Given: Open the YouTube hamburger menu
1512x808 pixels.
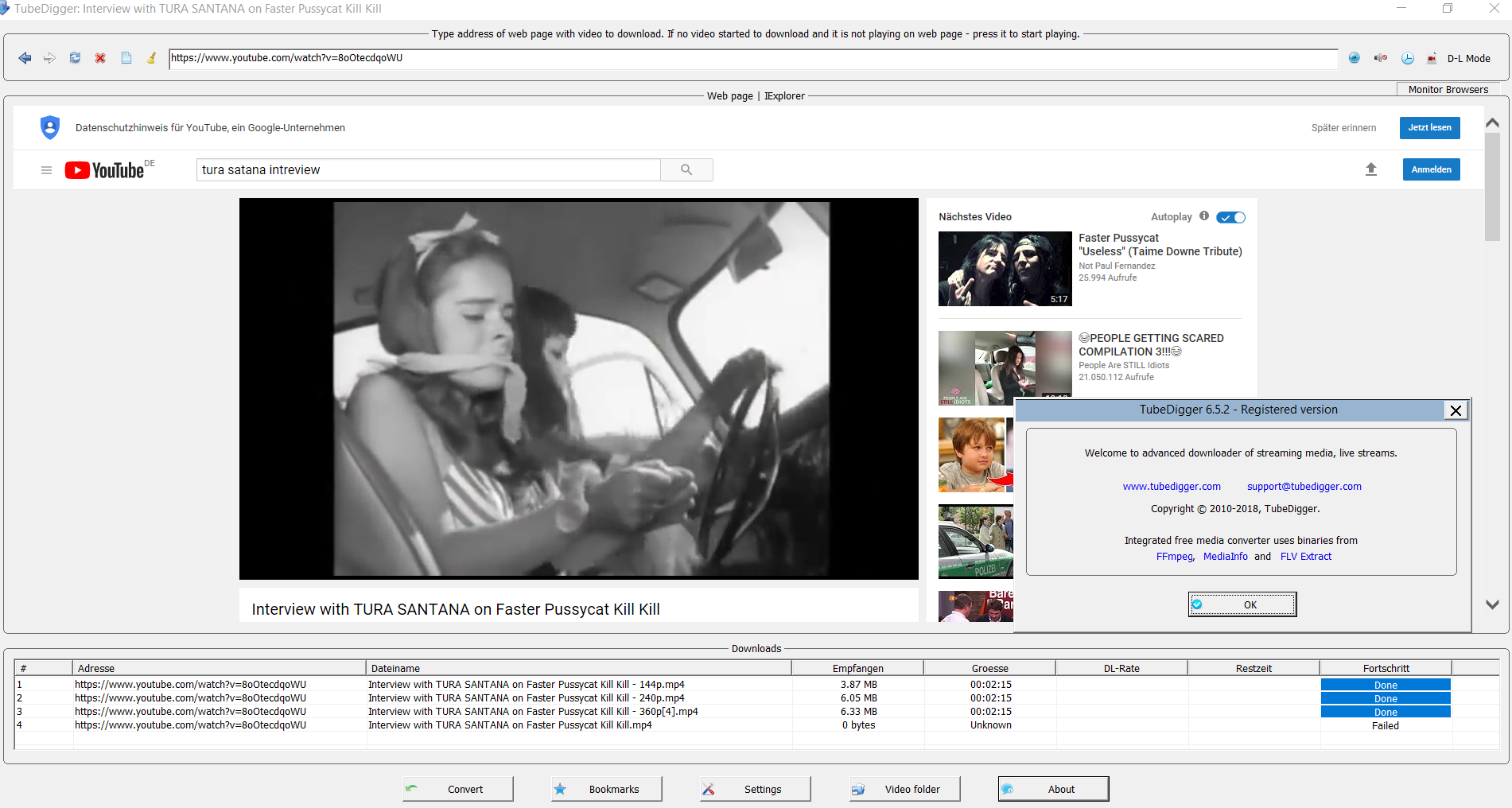Looking at the screenshot, I should point(46,170).
